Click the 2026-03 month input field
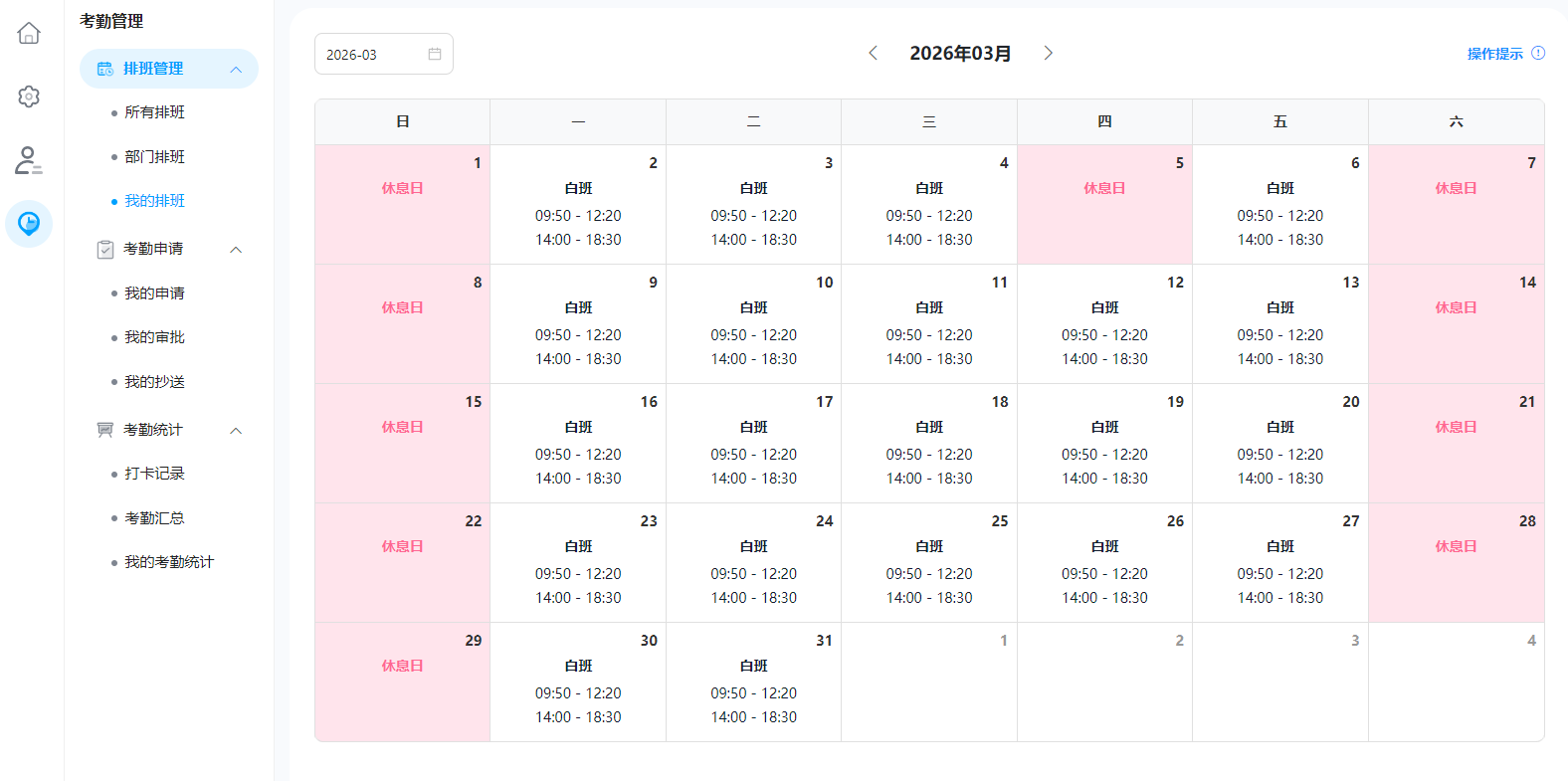The height and width of the screenshot is (781, 1568). [x=373, y=55]
